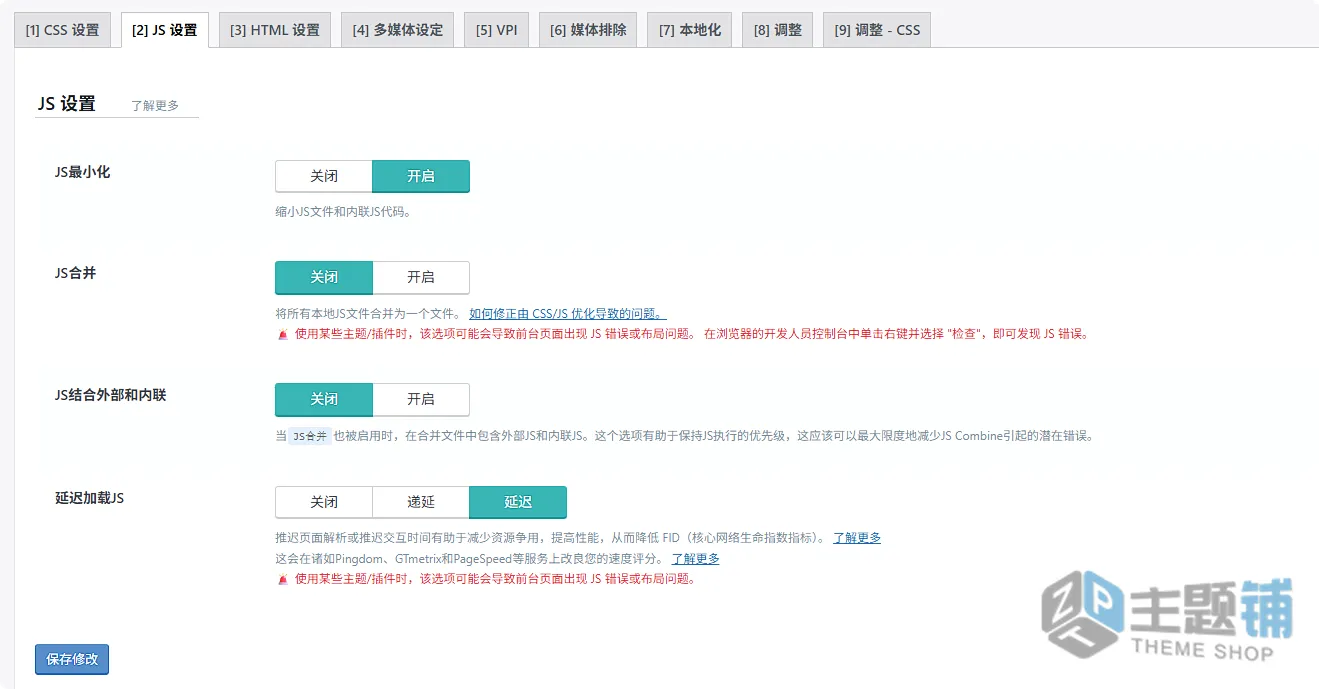
Task: Switch to the [6] 媒体排除 tab
Action: point(588,30)
